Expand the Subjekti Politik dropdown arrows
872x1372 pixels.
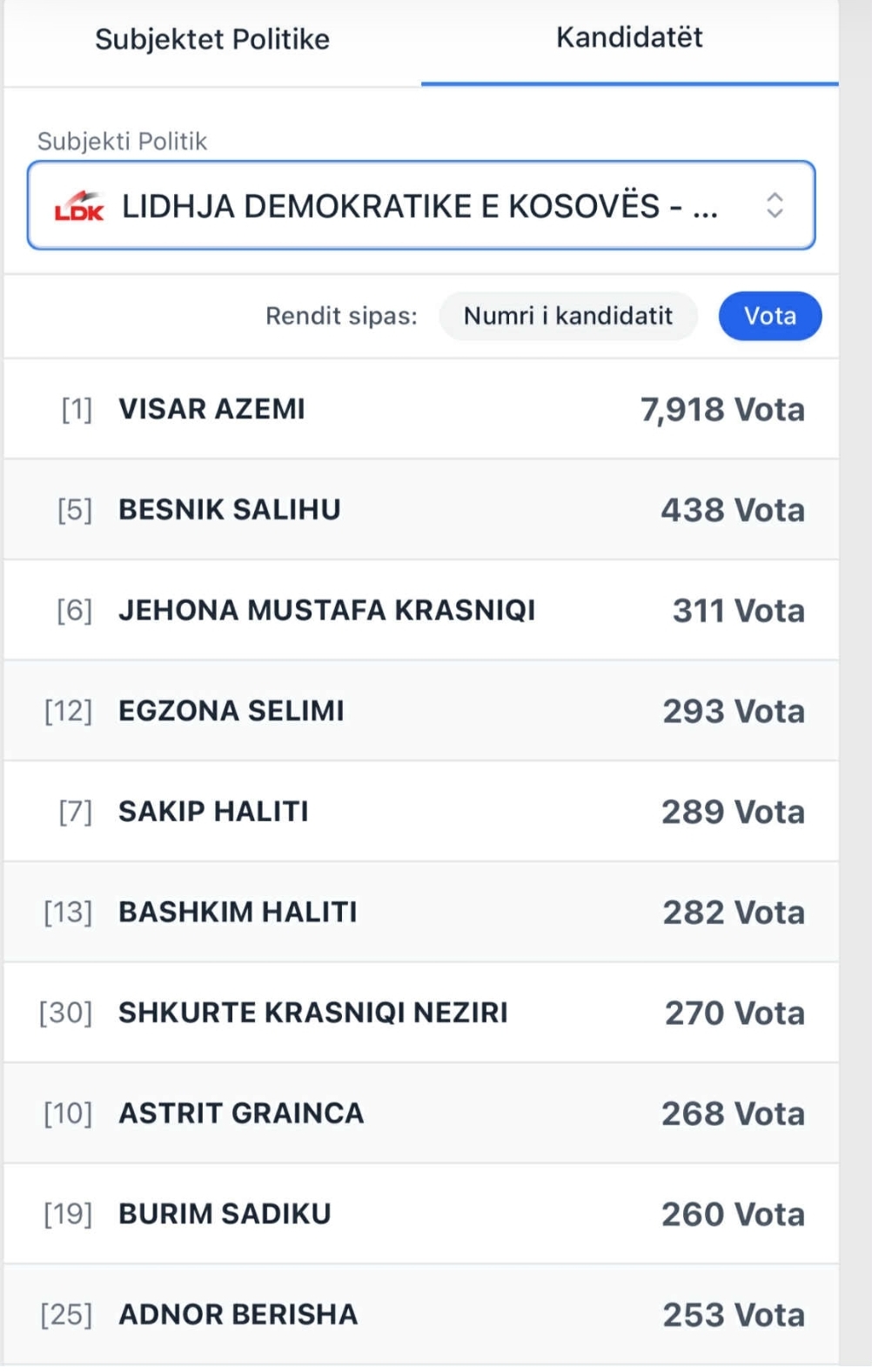click(775, 205)
